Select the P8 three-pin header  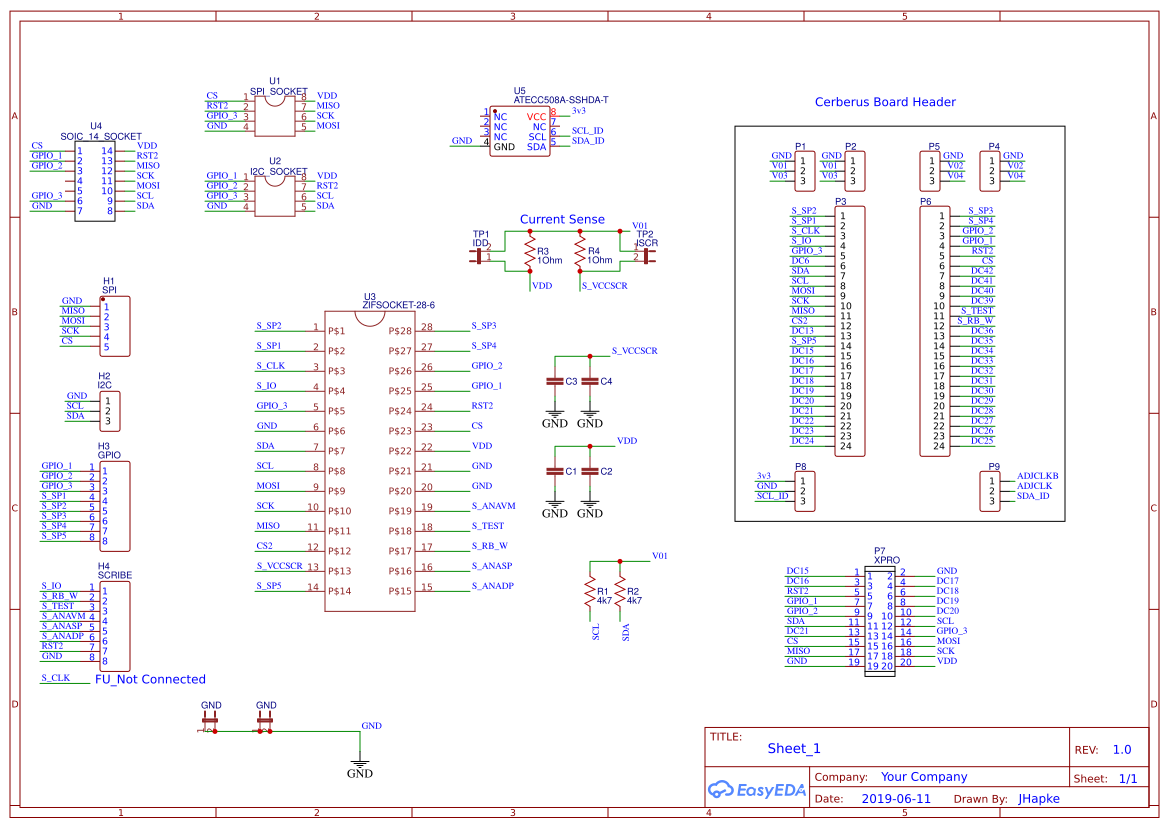pos(805,491)
